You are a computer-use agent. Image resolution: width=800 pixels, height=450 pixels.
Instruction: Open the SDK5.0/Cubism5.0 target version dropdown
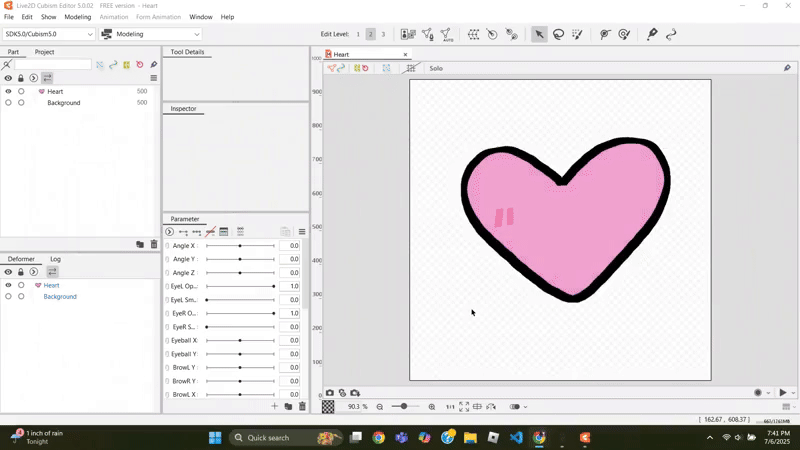click(x=48, y=34)
